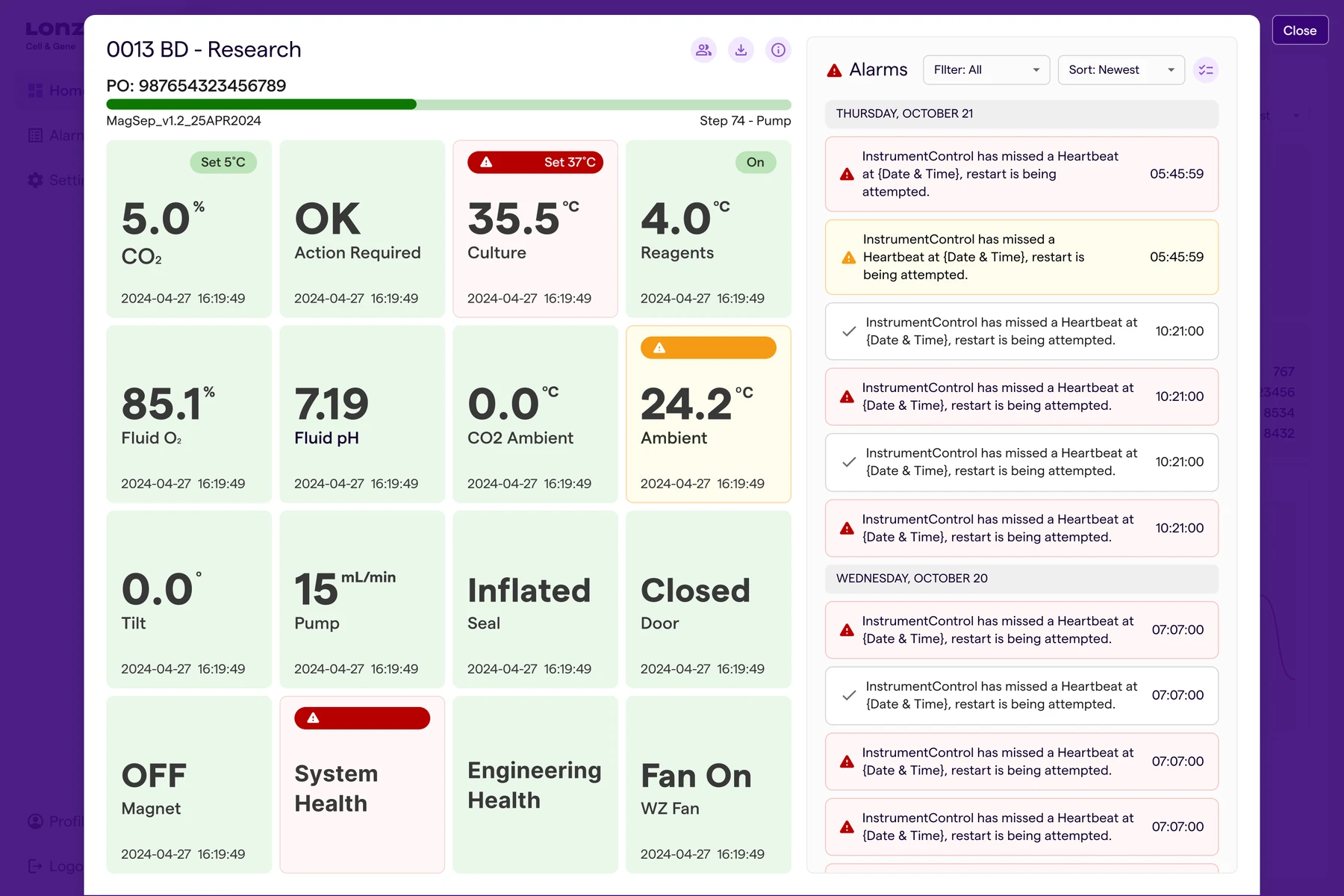Click the protocol progress bar
The width and height of the screenshot is (1344, 896).
449,105
